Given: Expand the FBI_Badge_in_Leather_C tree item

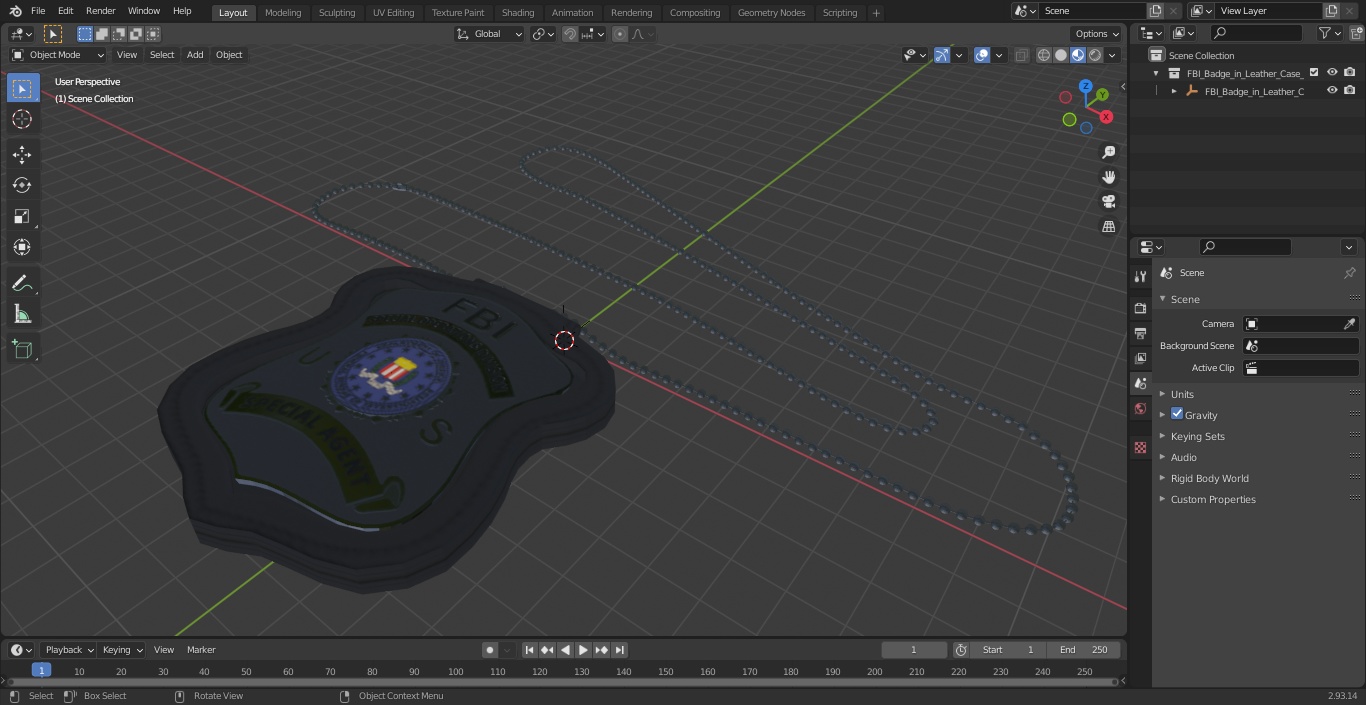Looking at the screenshot, I should tap(1174, 91).
